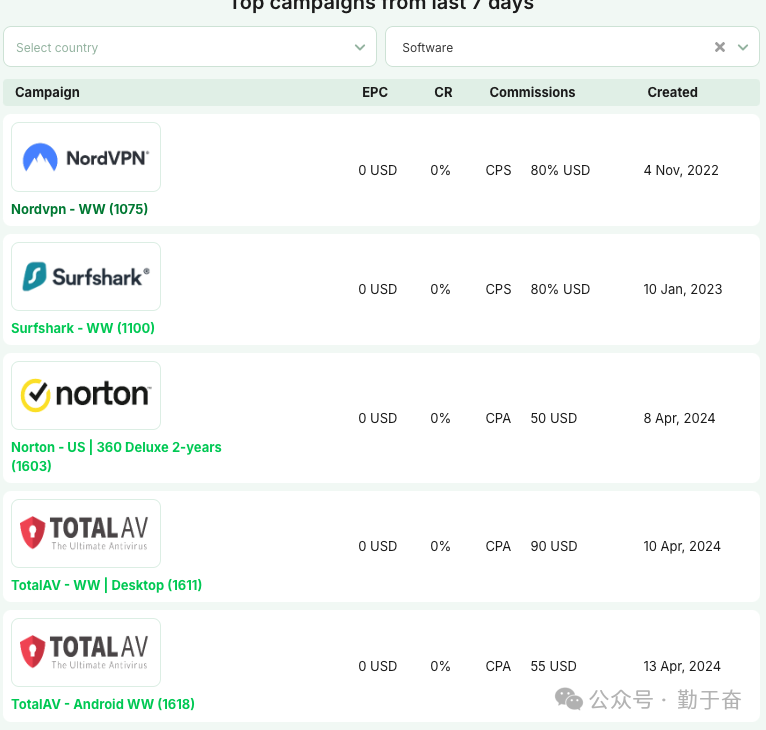The width and height of the screenshot is (766, 730).
Task: Click the 90 USD commission value
Action: click(553, 546)
